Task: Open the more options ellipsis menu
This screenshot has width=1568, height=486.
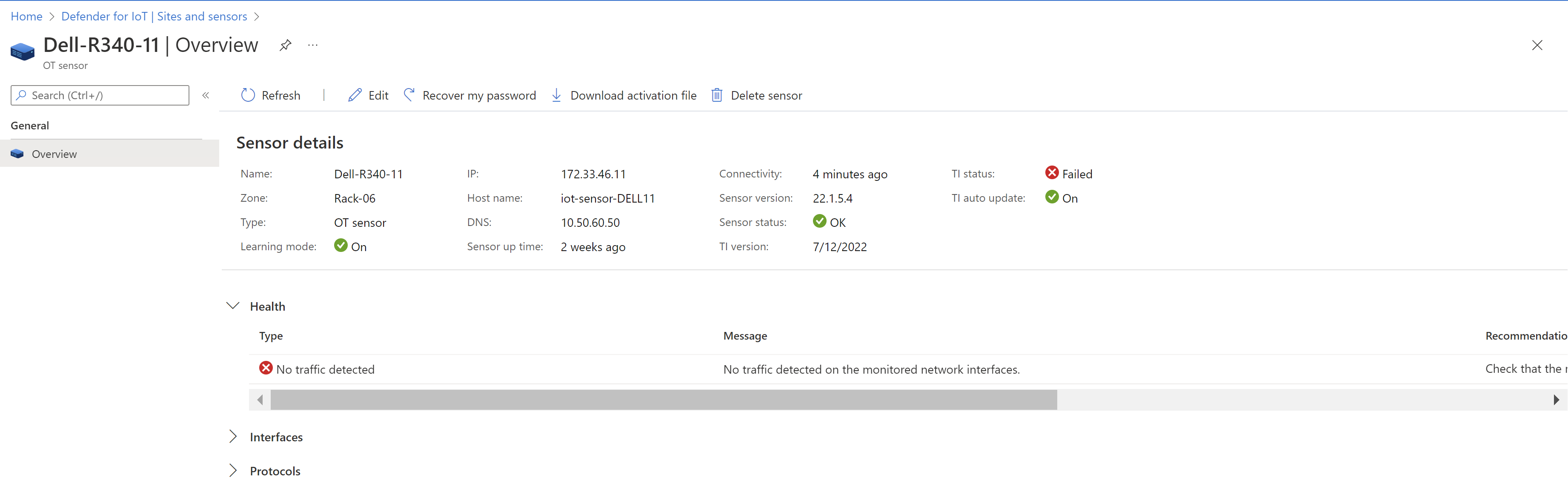Action: (x=313, y=45)
